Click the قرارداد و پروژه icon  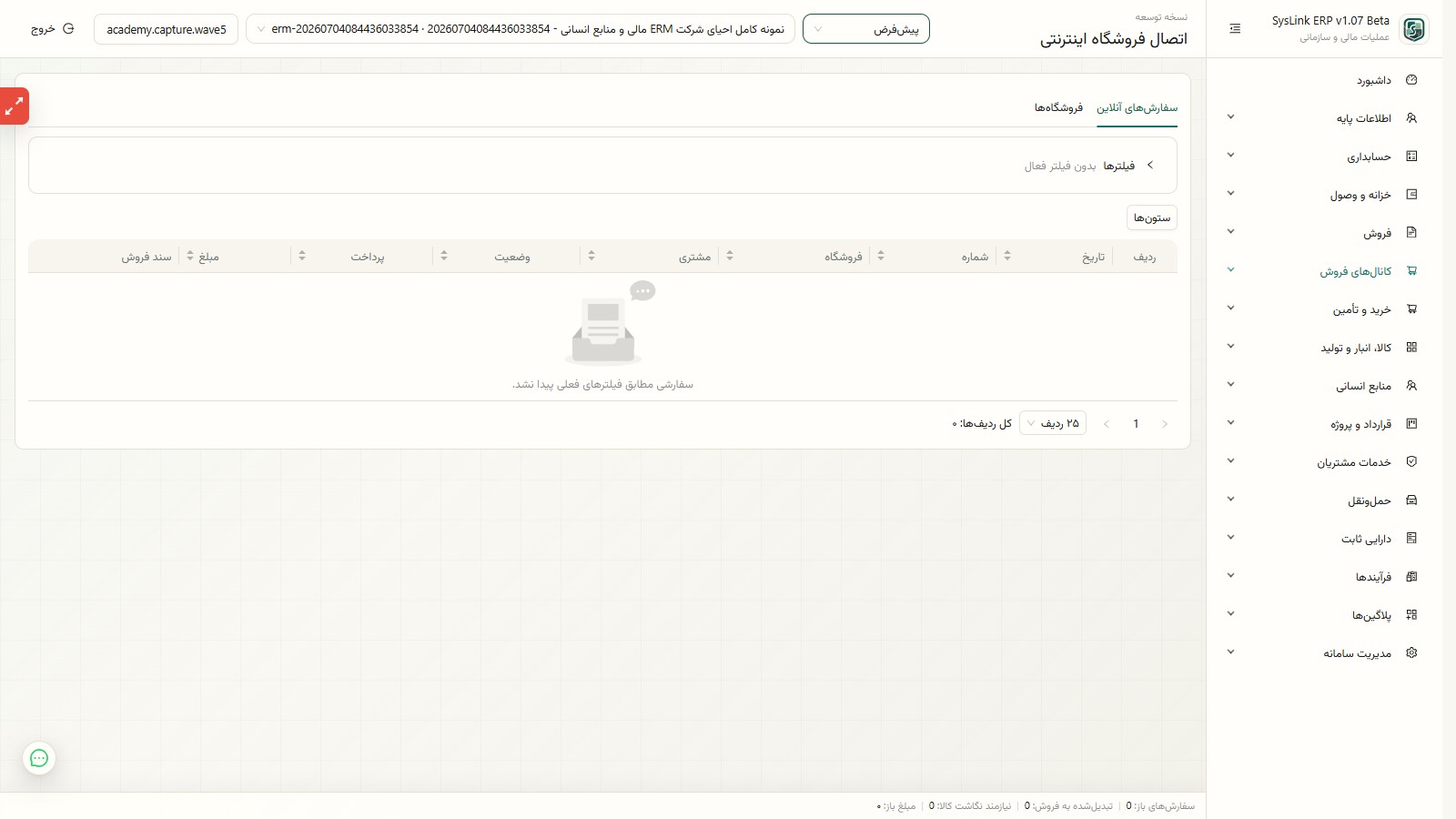pyautogui.click(x=1411, y=424)
